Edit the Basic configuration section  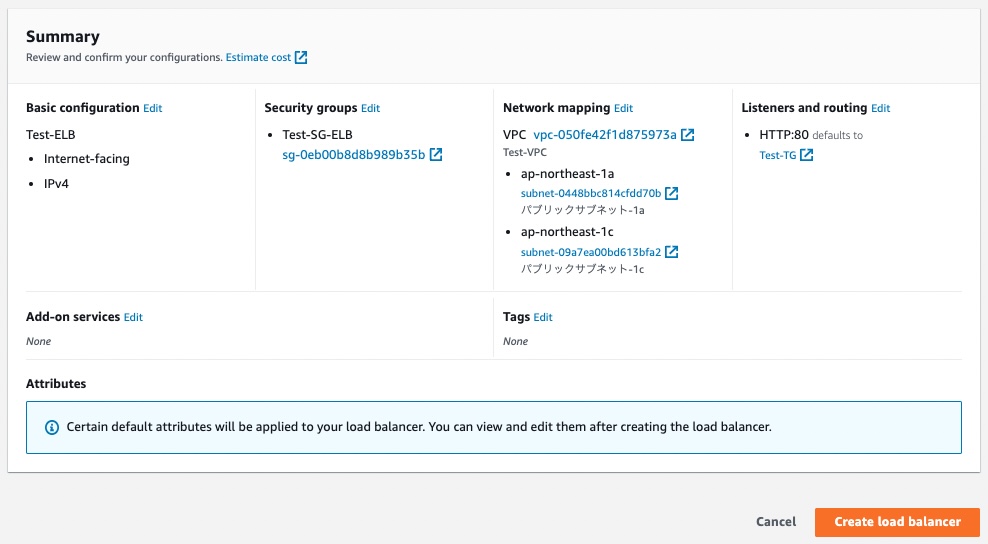[x=152, y=108]
